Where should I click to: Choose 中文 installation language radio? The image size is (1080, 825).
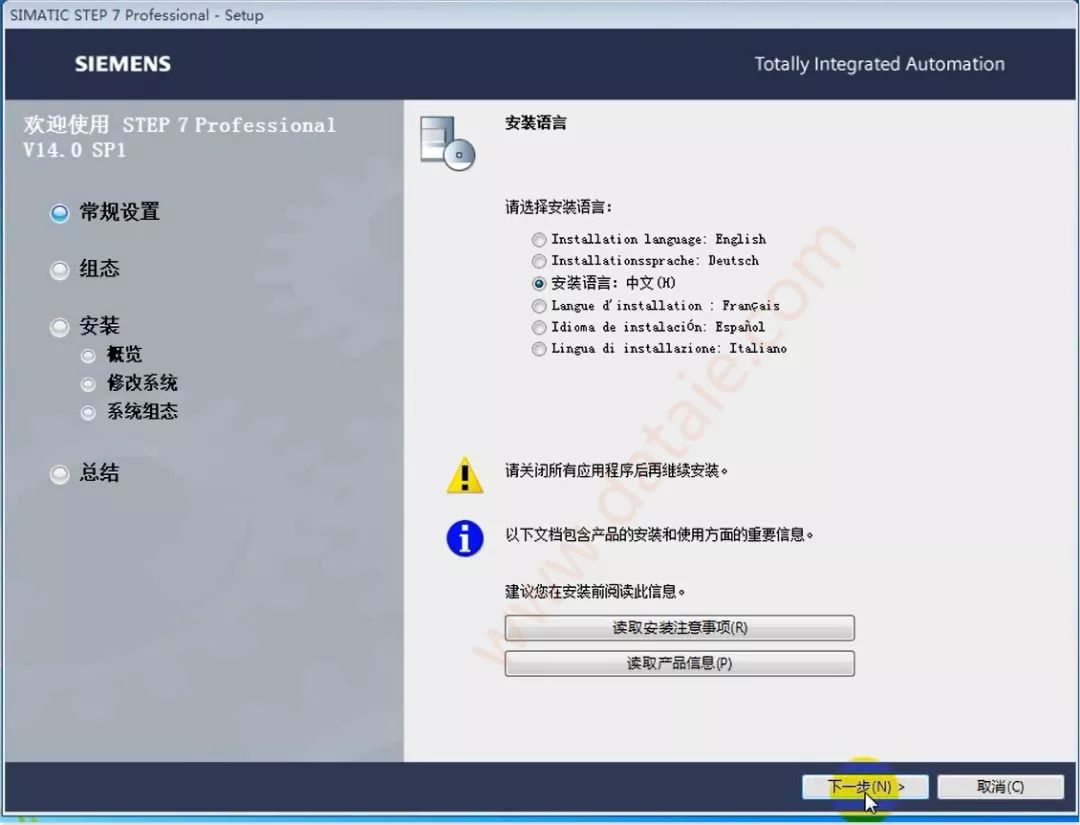tap(539, 283)
